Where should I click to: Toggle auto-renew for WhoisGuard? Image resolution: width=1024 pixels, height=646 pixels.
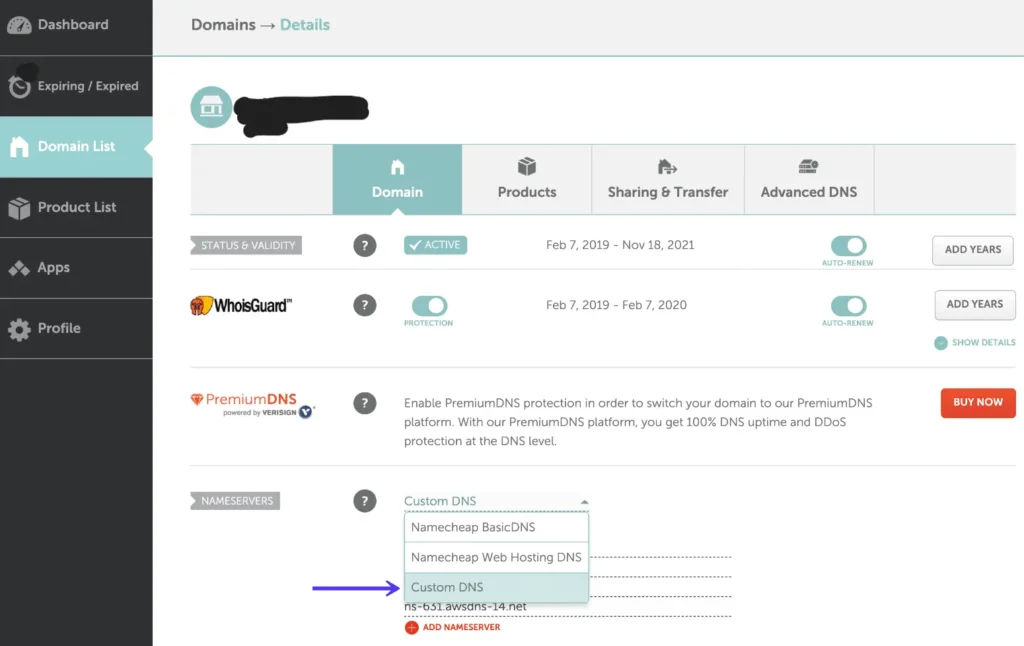[x=849, y=304]
